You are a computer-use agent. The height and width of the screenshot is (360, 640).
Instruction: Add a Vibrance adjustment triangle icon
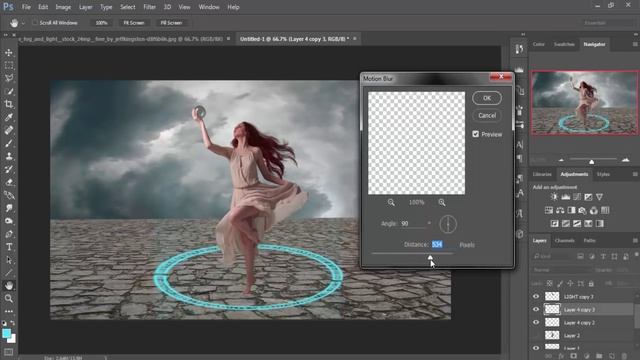(x=599, y=197)
